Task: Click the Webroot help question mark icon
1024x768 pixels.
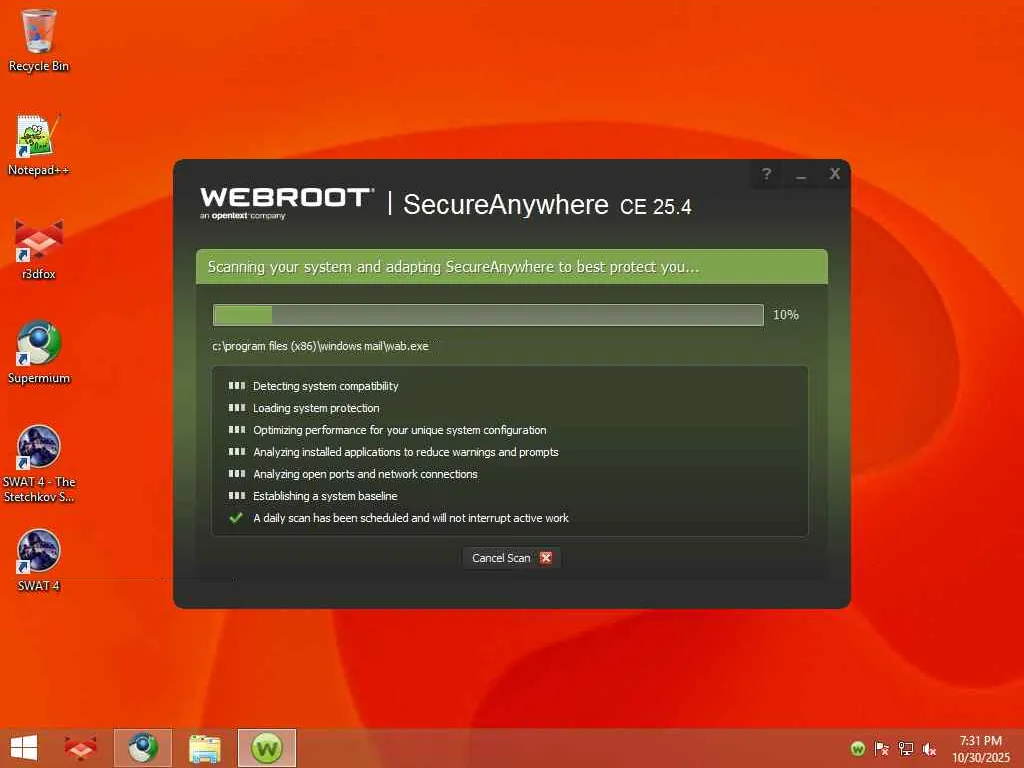Action: (x=767, y=174)
